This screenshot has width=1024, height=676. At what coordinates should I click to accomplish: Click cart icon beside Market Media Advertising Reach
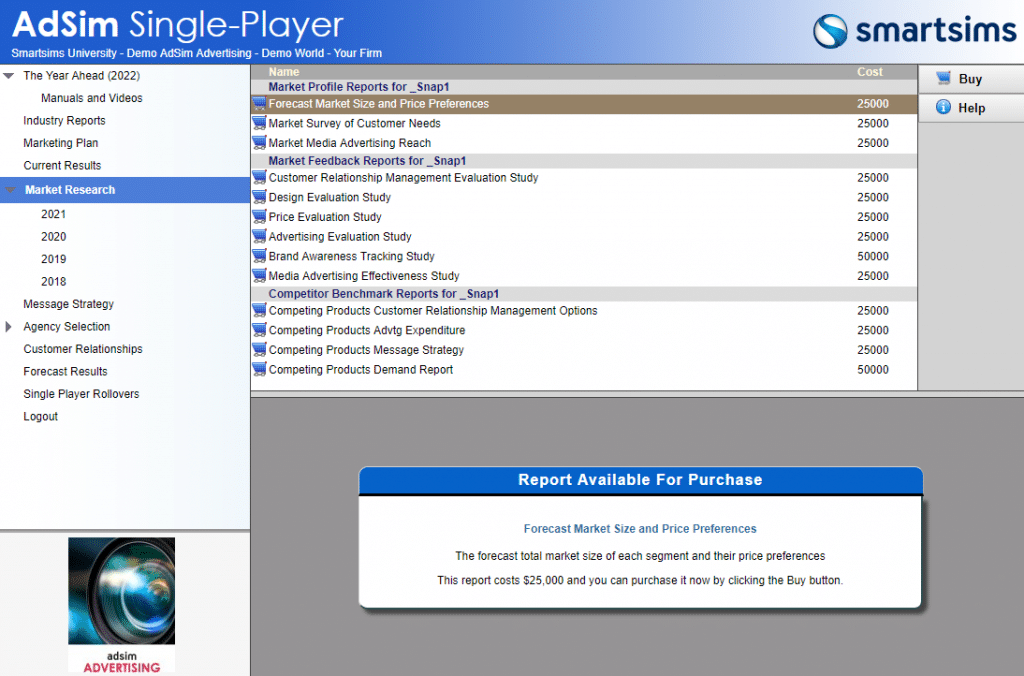tap(259, 143)
